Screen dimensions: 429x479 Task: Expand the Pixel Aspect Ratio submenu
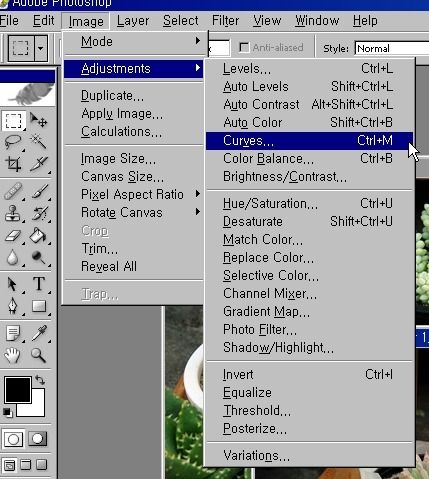click(133, 194)
